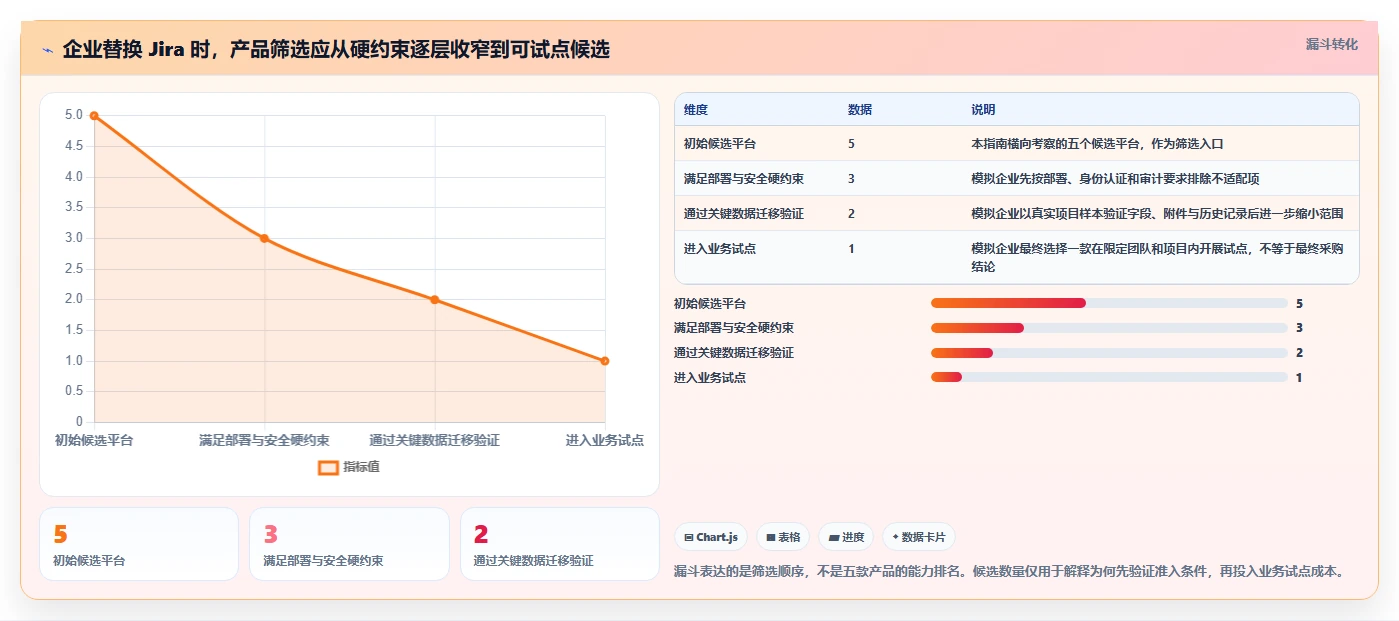Click the chart data point at value 5.0

pos(94,116)
